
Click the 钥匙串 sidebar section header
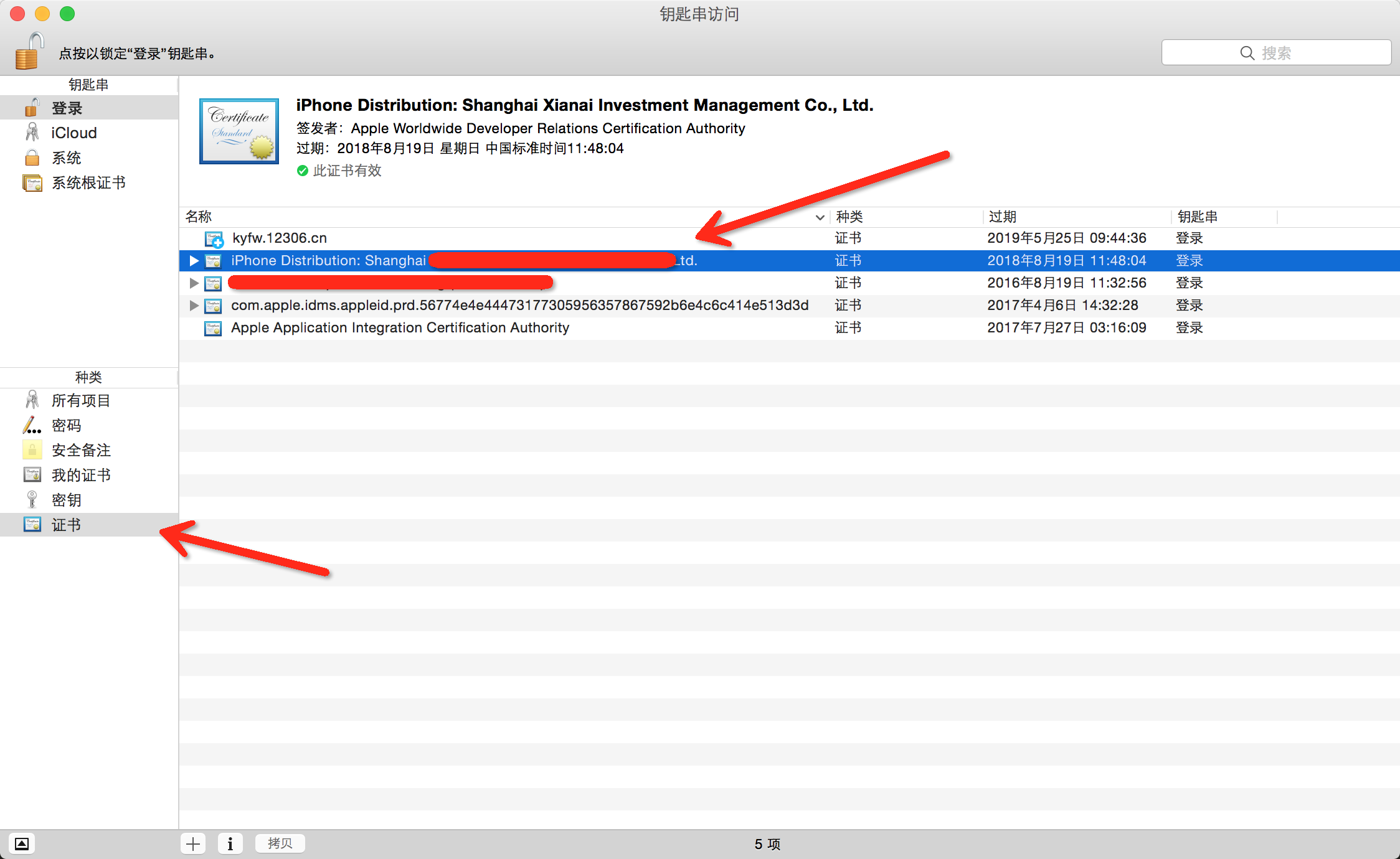pos(88,85)
